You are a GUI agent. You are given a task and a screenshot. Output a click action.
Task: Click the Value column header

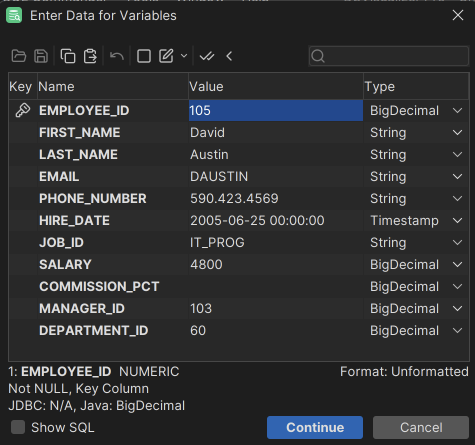click(x=276, y=87)
